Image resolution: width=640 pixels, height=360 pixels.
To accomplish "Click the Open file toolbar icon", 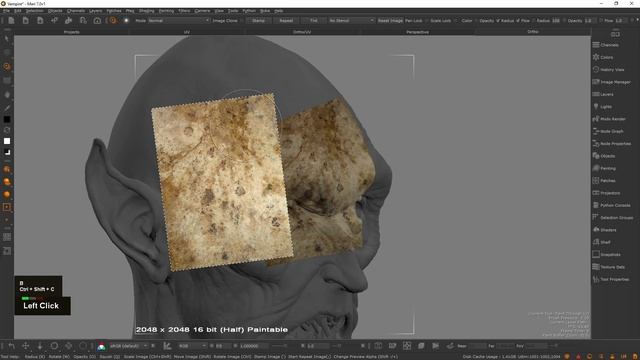I will (25, 20).
